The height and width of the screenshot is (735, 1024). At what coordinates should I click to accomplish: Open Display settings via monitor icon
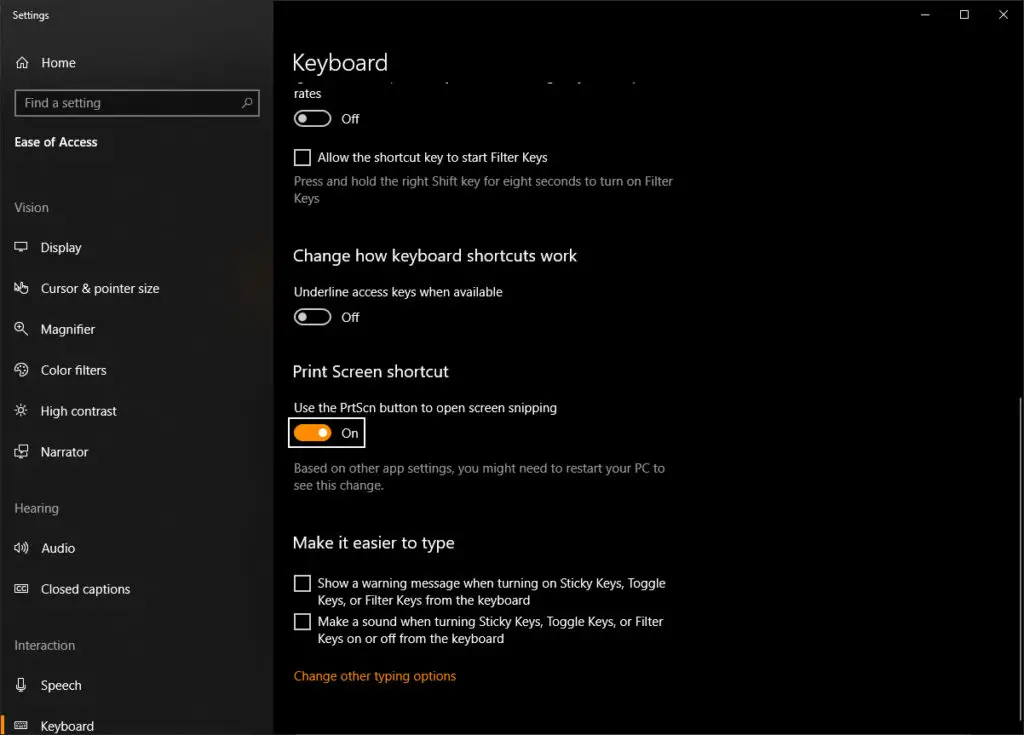pos(22,248)
